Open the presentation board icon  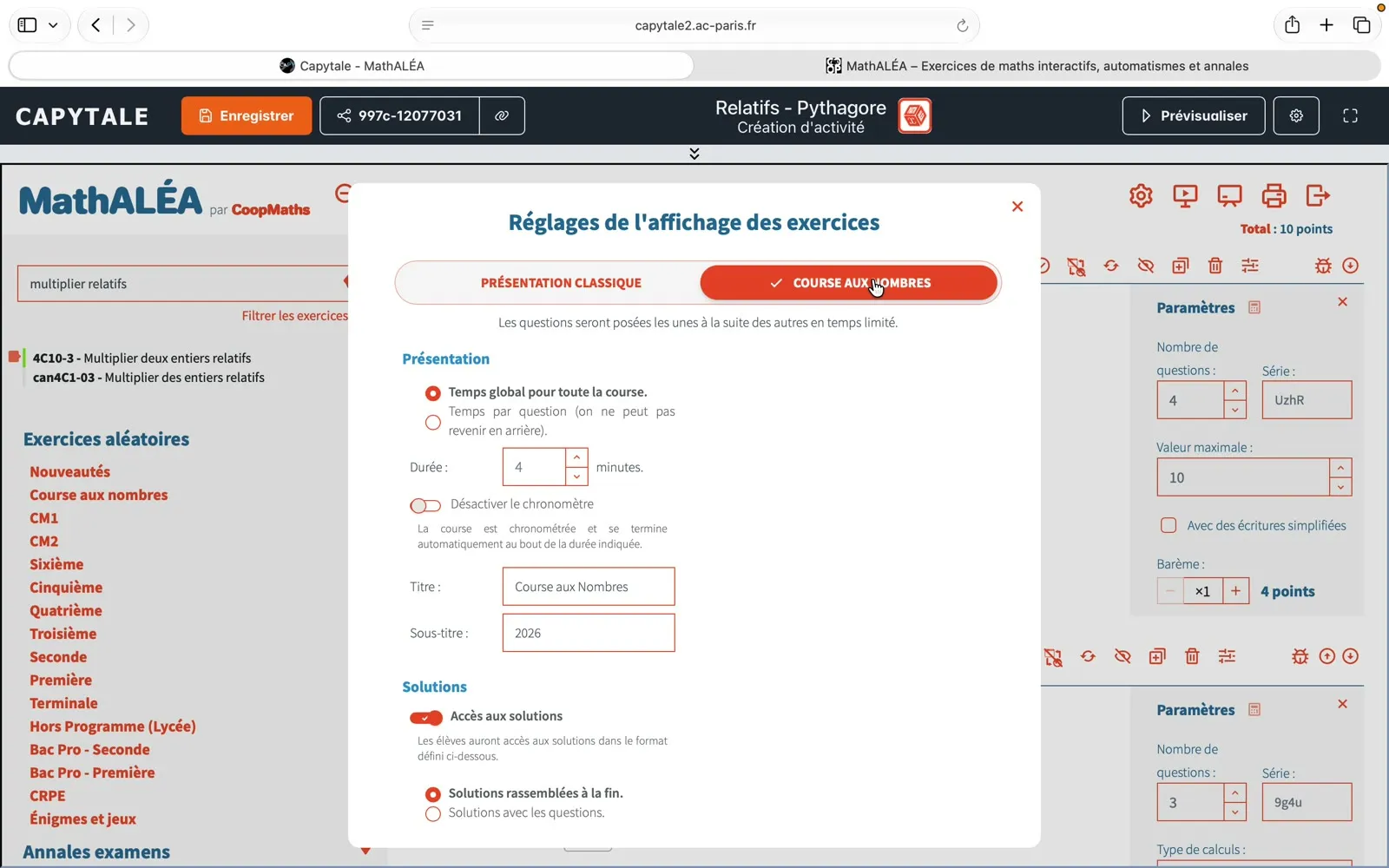pyautogui.click(x=1229, y=196)
